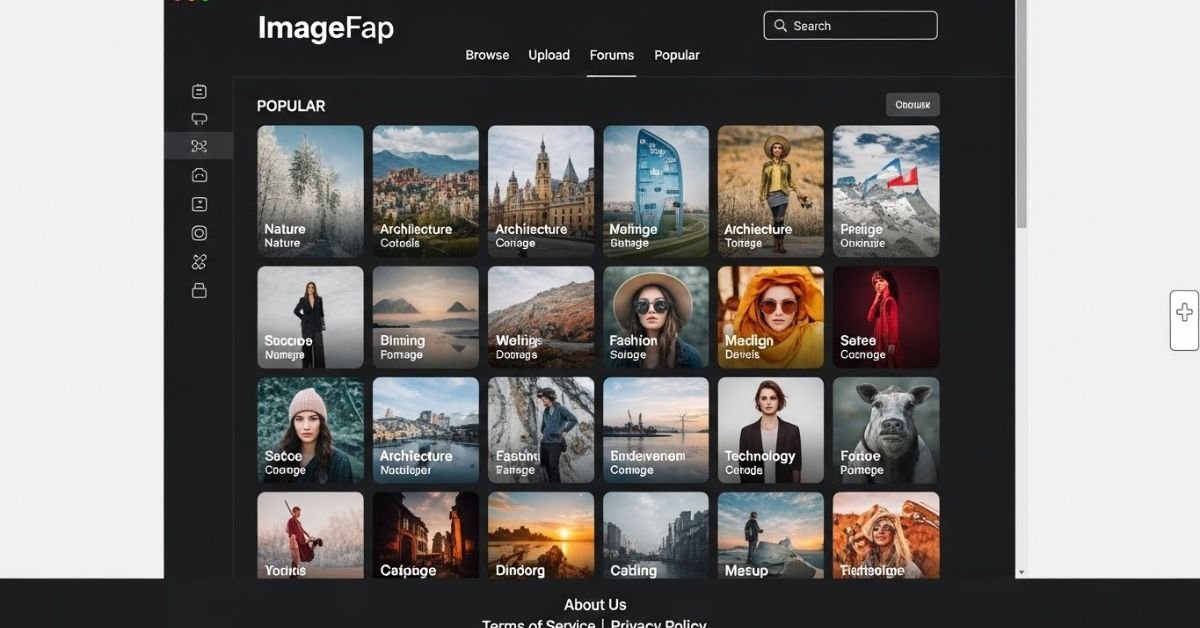This screenshot has height=628, width=1200.
Task: Open the presentation board icon in the sidebar
Action: click(199, 118)
